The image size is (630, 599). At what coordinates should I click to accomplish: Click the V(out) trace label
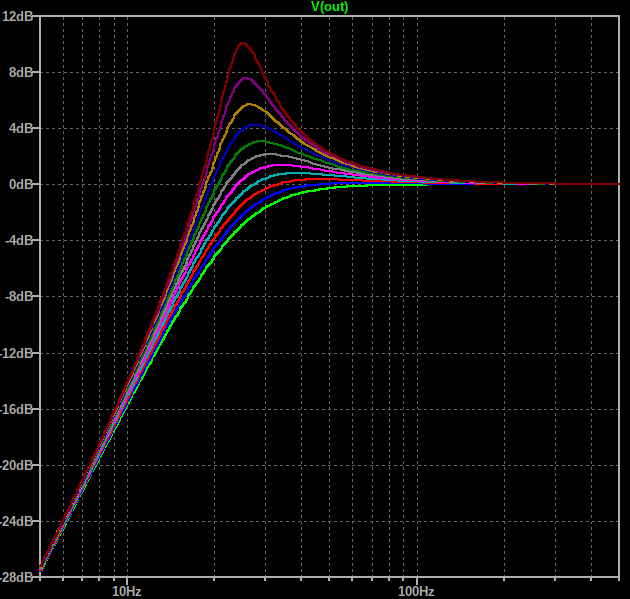tap(329, 7)
